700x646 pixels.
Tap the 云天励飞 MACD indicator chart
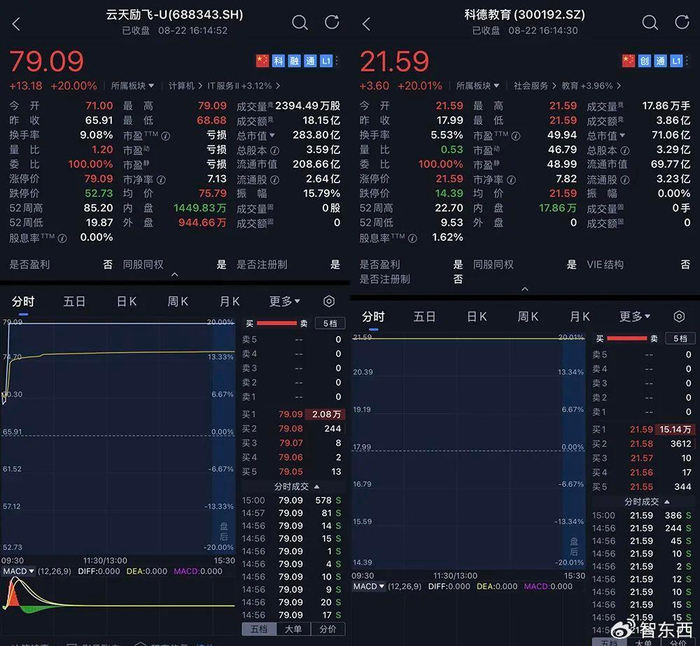(x=118, y=596)
